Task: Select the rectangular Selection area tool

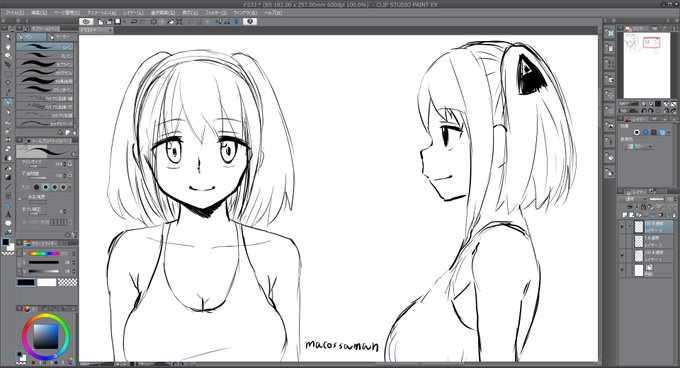Action: click(x=8, y=74)
